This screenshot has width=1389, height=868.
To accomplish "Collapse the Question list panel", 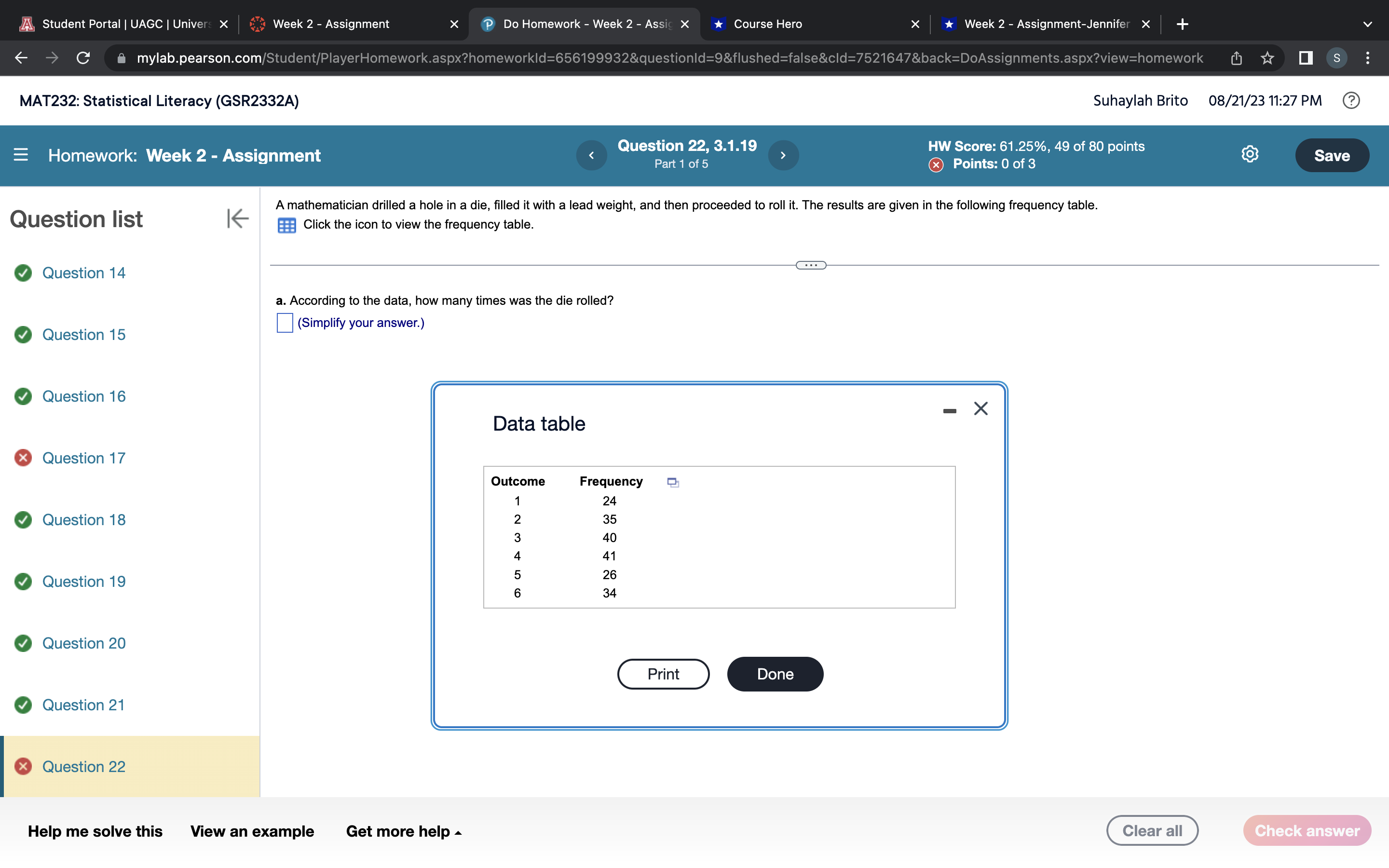I will (237, 219).
